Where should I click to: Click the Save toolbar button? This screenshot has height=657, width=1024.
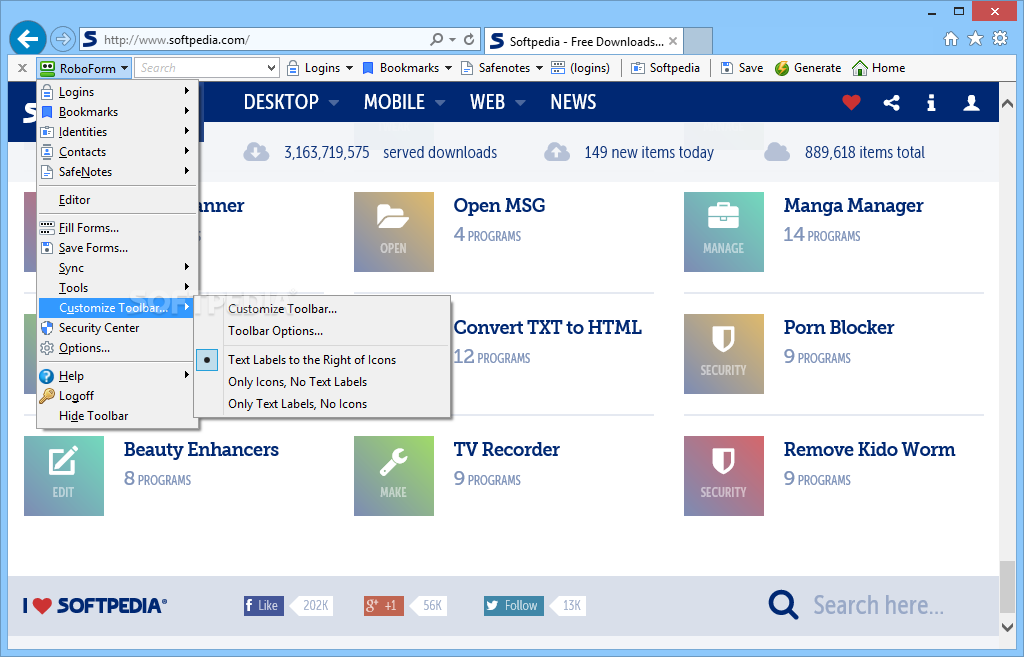pyautogui.click(x=742, y=68)
